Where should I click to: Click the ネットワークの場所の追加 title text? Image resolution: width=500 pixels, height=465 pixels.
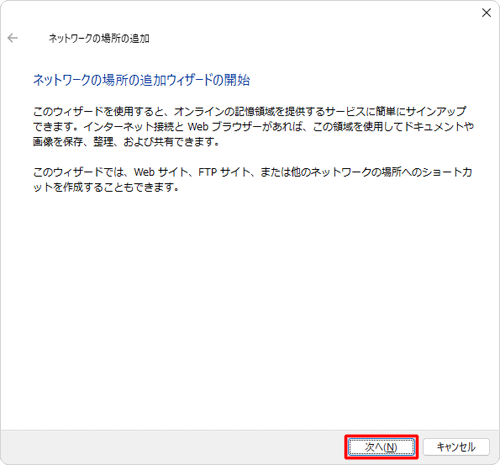(x=99, y=39)
